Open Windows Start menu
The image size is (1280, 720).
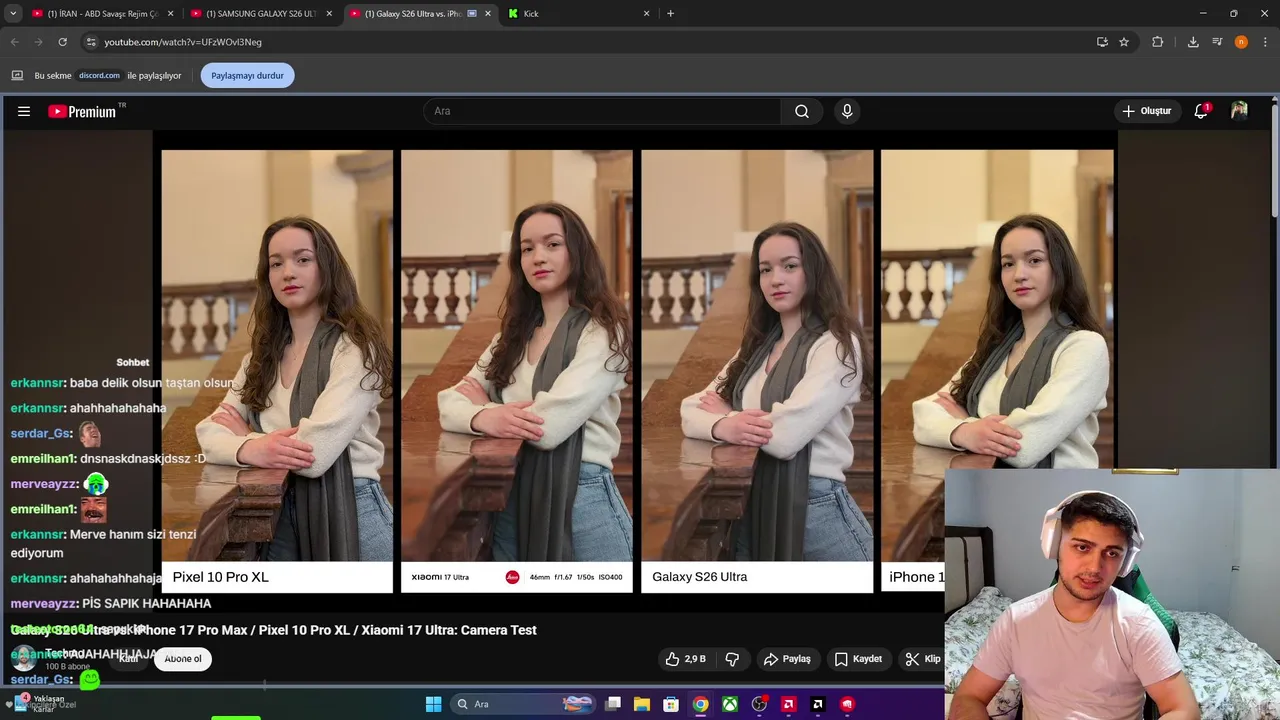[x=433, y=704]
